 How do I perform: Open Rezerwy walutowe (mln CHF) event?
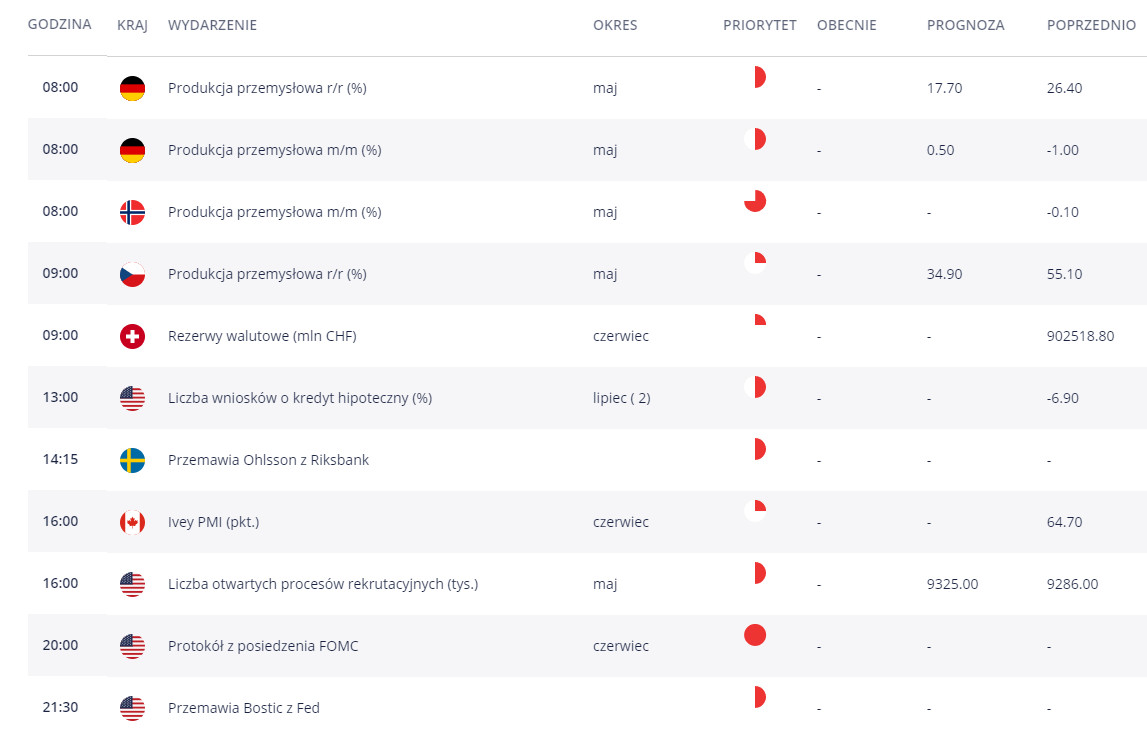(262, 336)
